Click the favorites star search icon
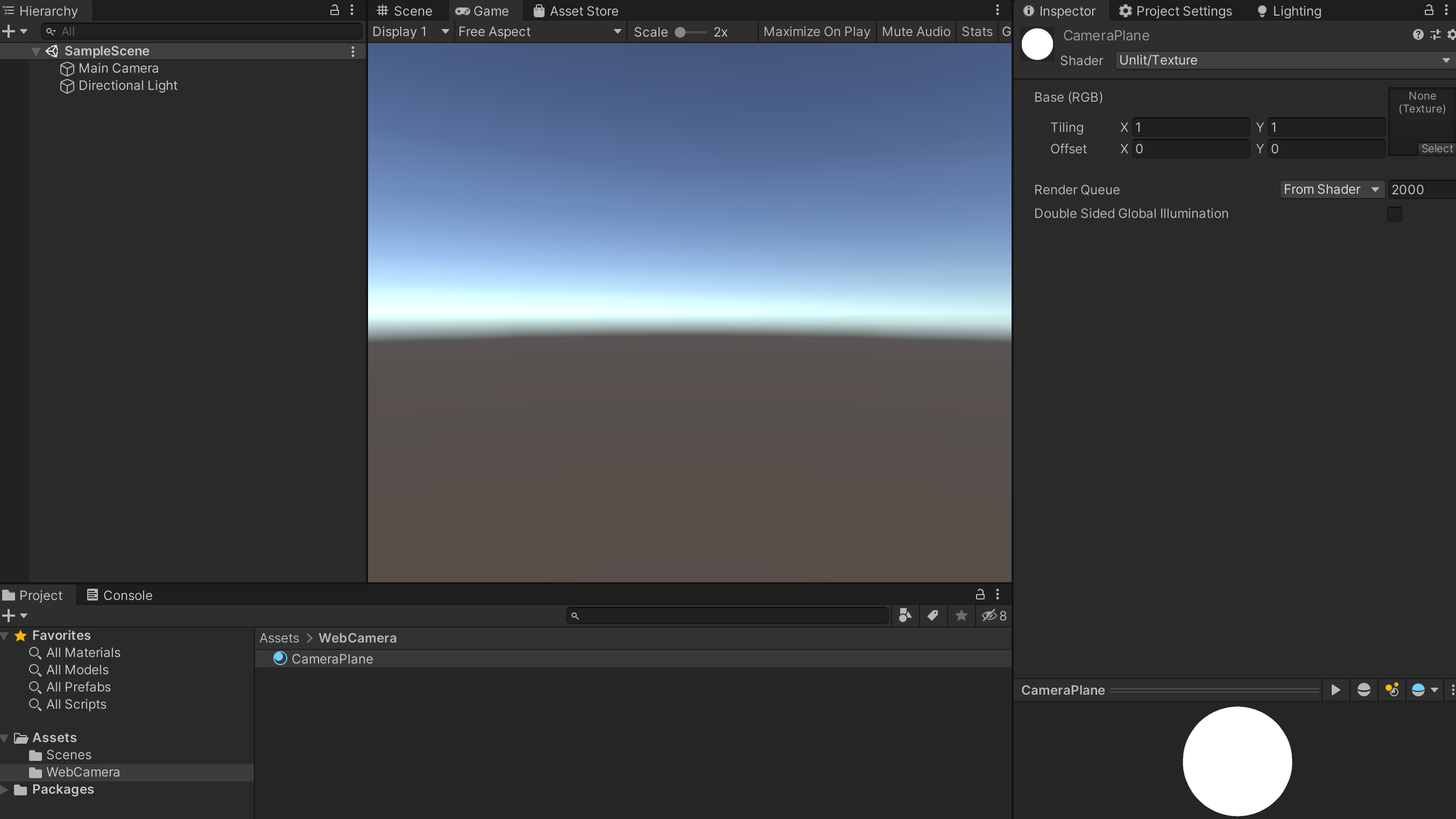 pos(961,616)
